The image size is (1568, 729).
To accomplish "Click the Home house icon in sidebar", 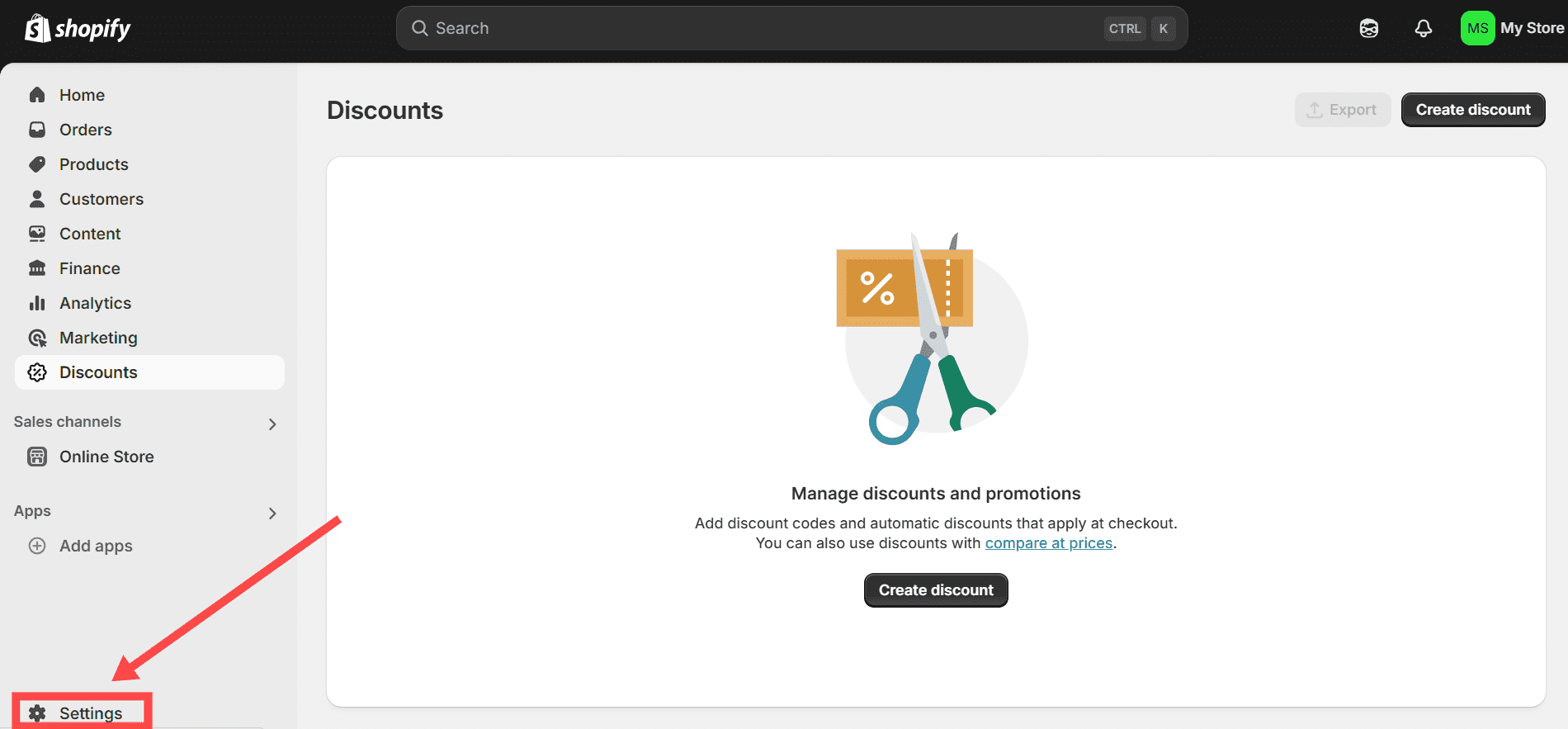I will pos(37,95).
